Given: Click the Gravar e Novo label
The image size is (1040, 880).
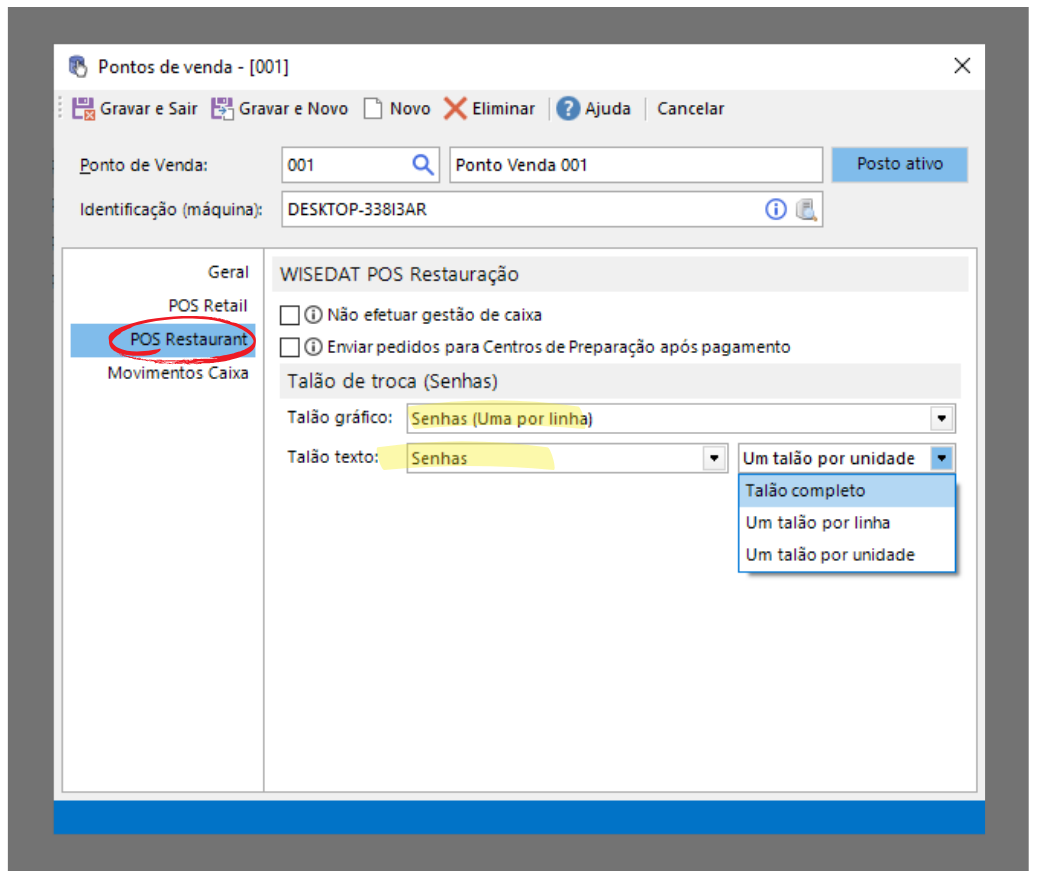Looking at the screenshot, I should [x=293, y=109].
